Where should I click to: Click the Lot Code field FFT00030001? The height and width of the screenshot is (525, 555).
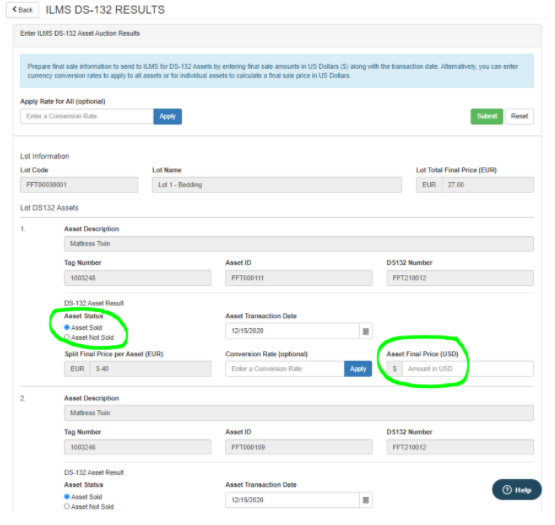pyautogui.click(x=79, y=185)
